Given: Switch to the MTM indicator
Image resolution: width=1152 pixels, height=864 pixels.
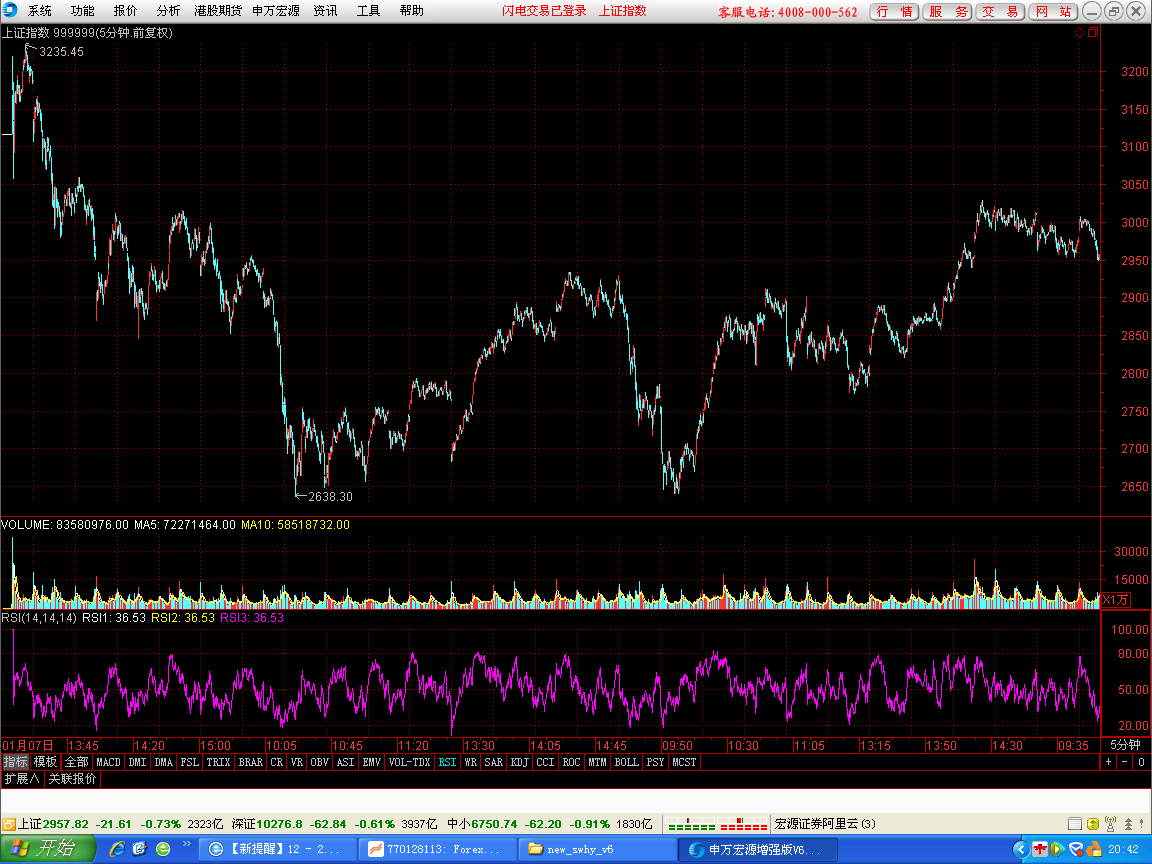Looking at the screenshot, I should coord(597,762).
